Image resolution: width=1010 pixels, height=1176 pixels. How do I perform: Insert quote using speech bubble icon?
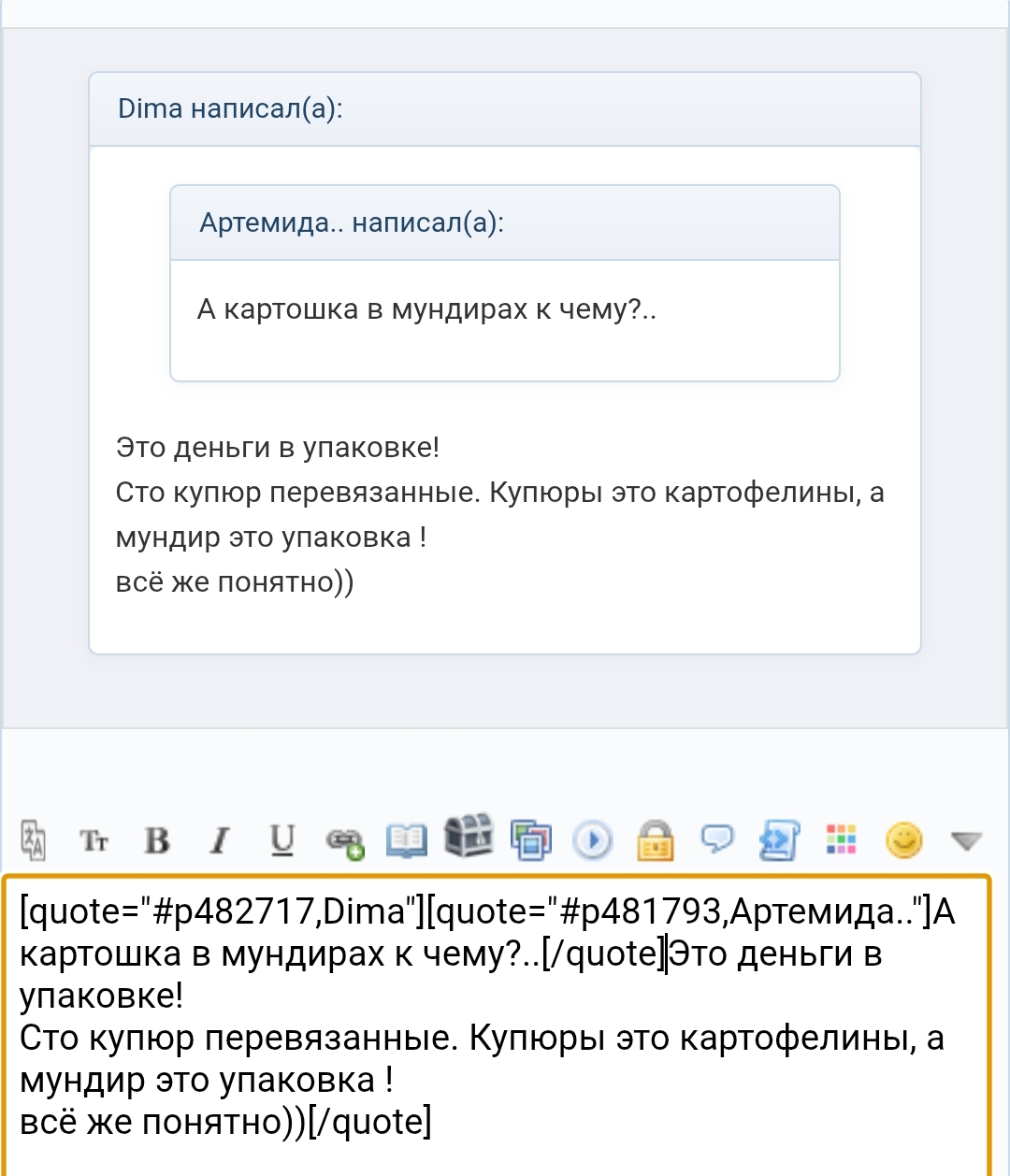coord(717,839)
